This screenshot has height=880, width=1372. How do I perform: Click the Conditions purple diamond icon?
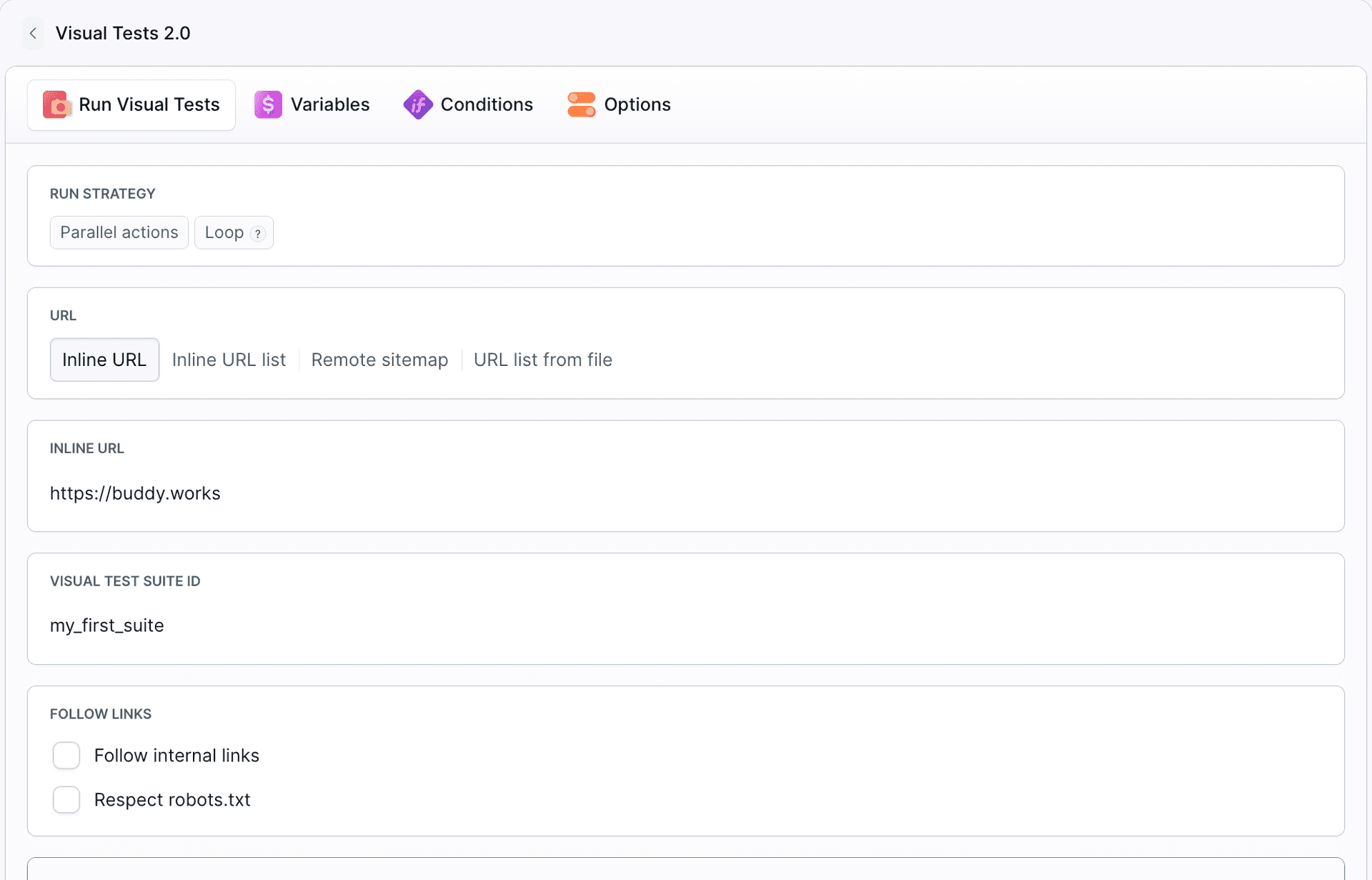418,104
